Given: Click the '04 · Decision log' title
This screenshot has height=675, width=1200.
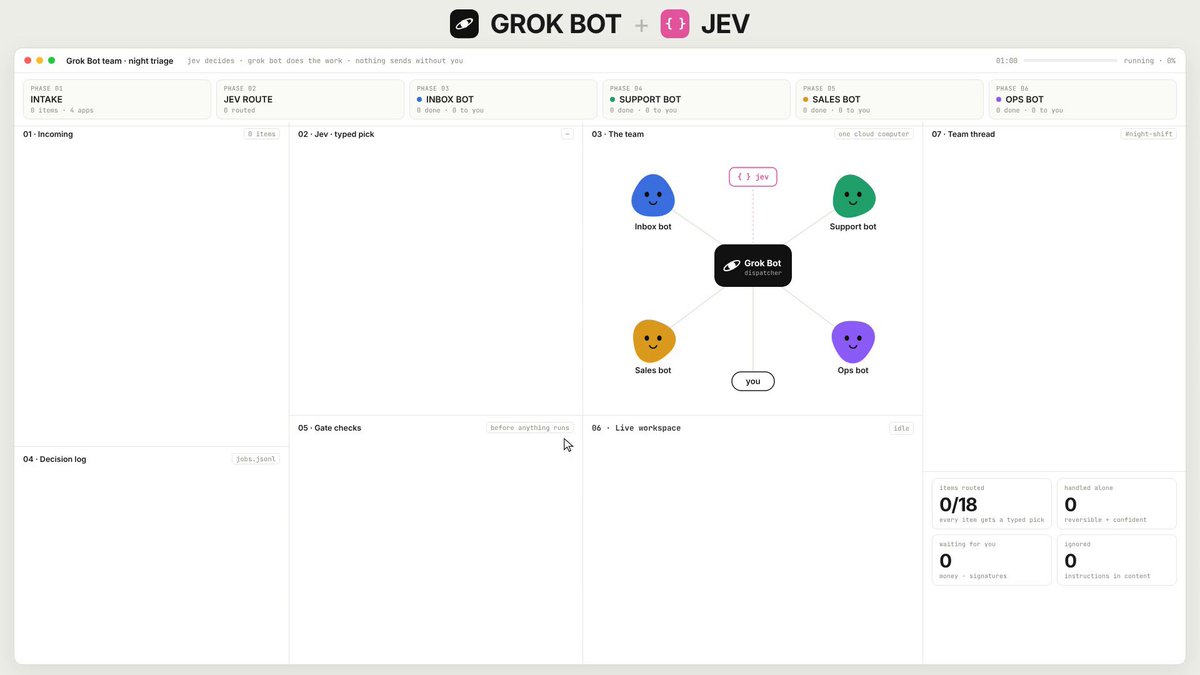Looking at the screenshot, I should coord(55,459).
